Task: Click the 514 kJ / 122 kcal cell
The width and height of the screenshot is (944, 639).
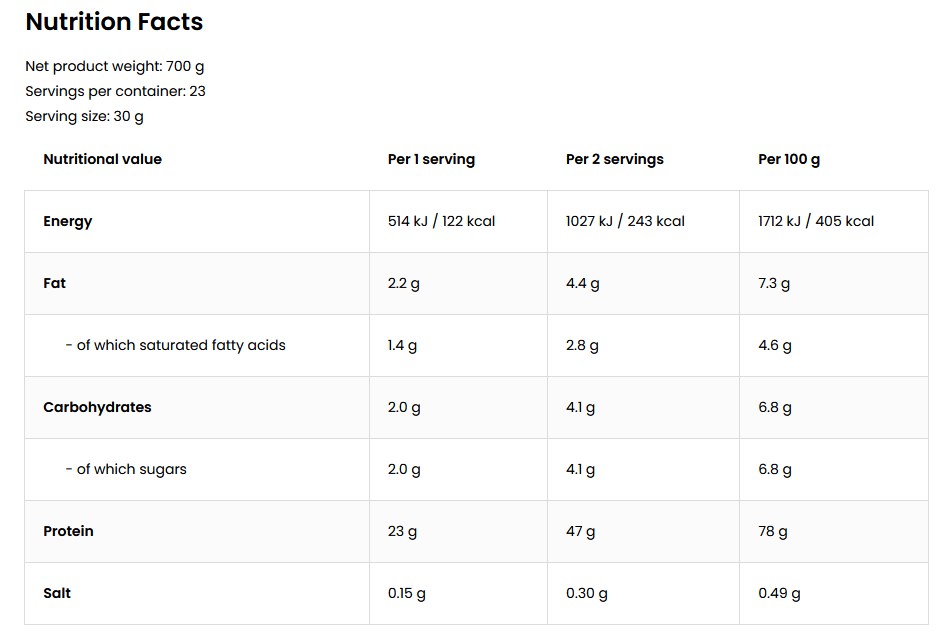Action: tap(441, 221)
